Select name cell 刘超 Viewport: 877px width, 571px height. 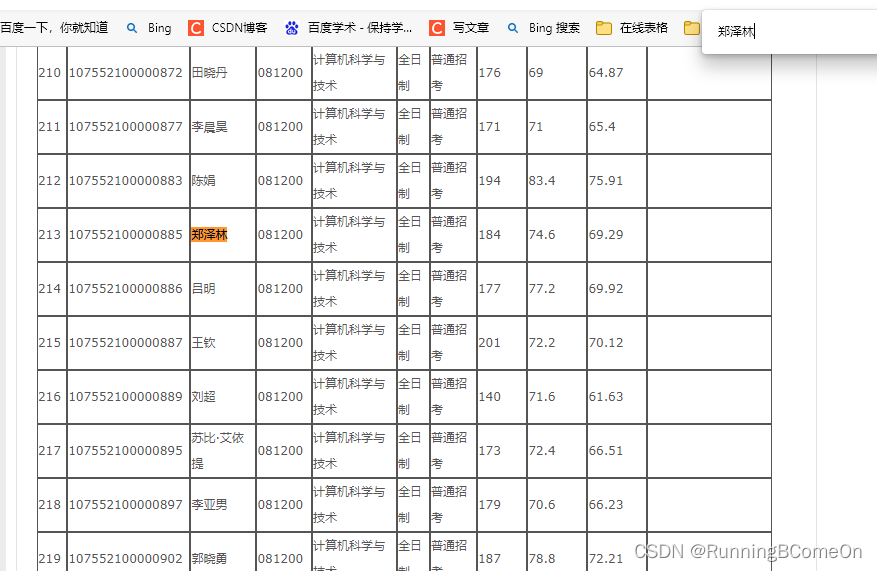[203, 397]
